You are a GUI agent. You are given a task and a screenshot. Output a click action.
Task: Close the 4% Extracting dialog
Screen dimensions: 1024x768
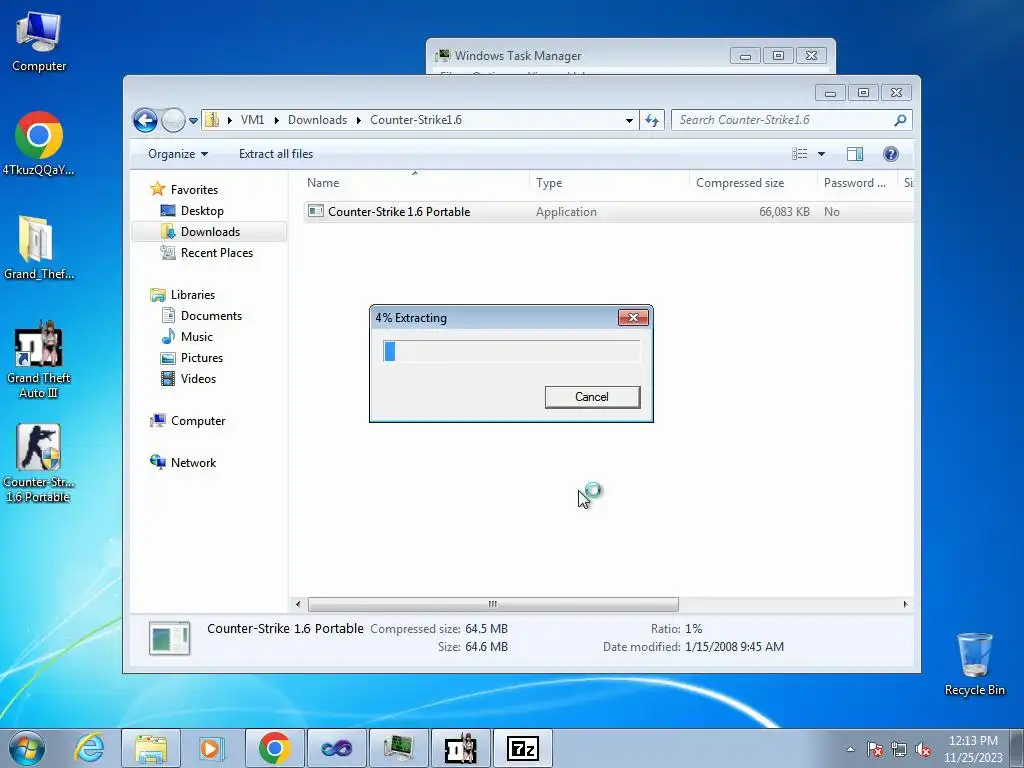(x=633, y=317)
